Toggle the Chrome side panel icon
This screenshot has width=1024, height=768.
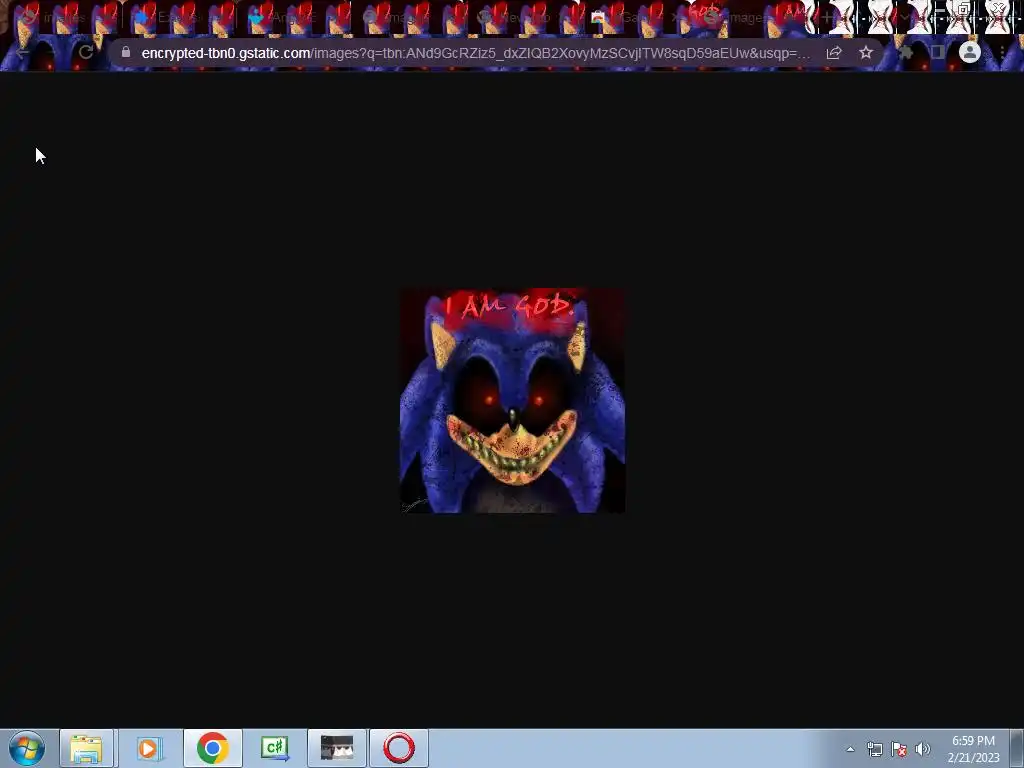click(938, 52)
